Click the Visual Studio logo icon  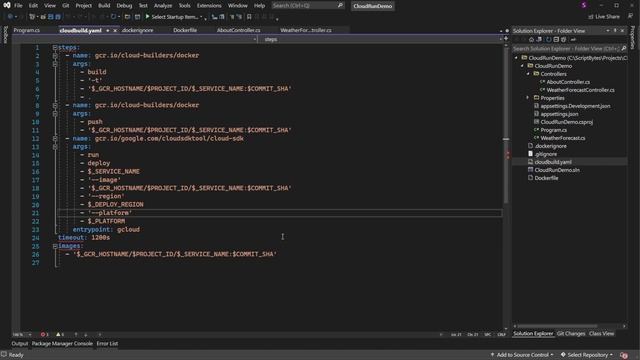(x=7, y=5)
